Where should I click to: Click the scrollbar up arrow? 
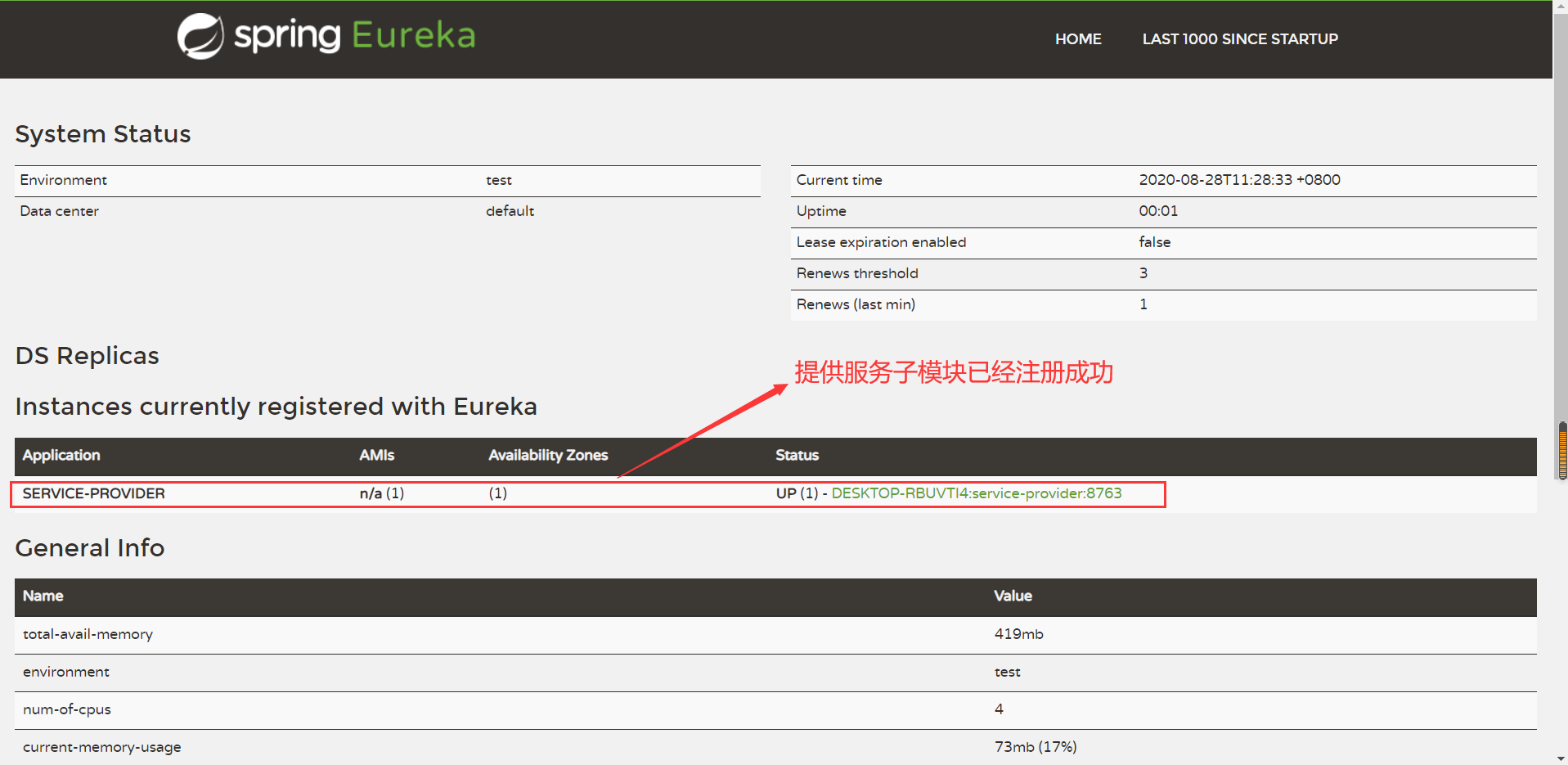[1560, 6]
